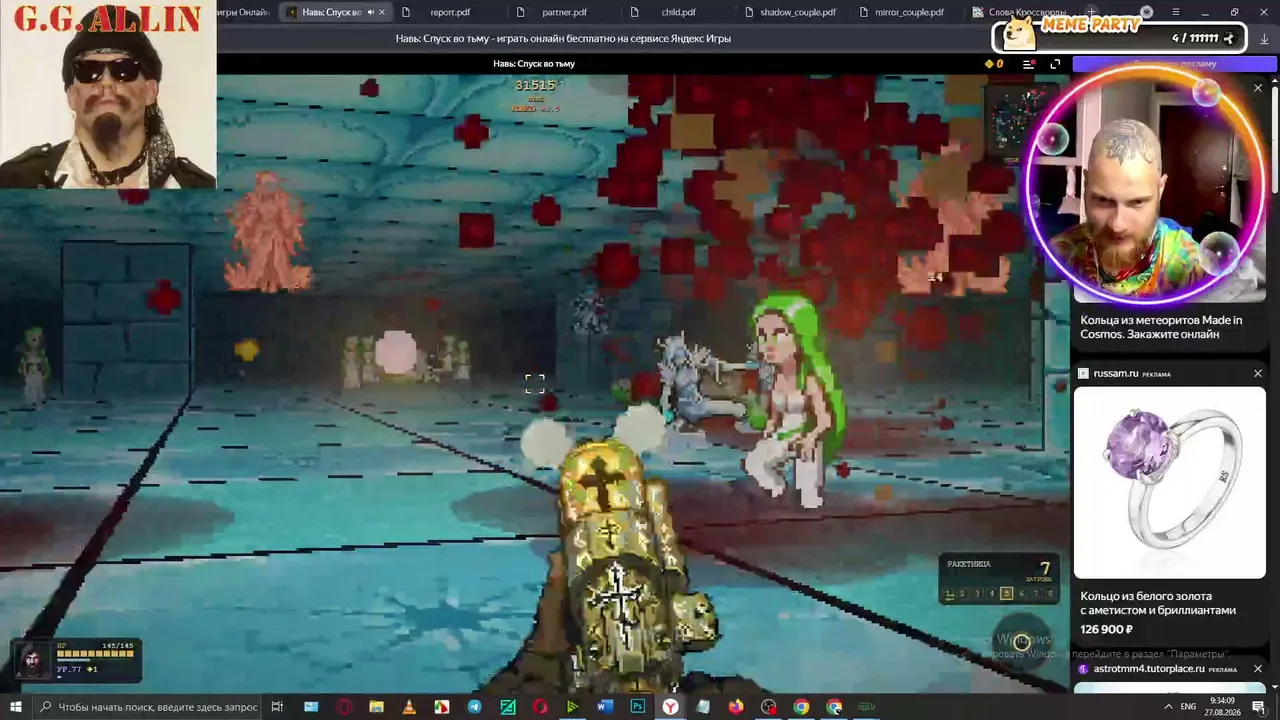Viewport: 1280px width, 720px height.
Task: Focus the Windows taskbar search box
Action: point(148,707)
